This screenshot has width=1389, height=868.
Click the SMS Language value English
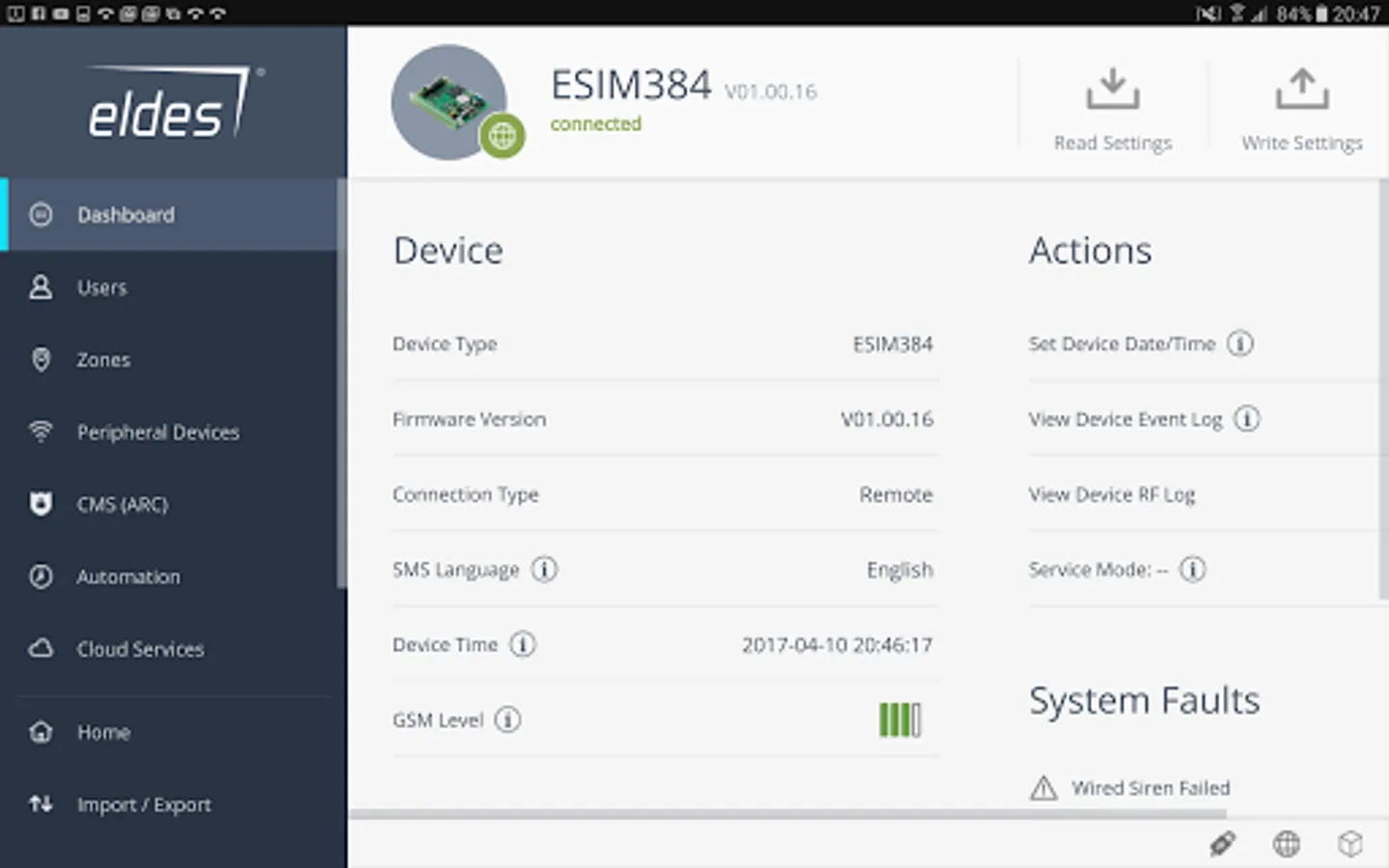[x=900, y=569]
